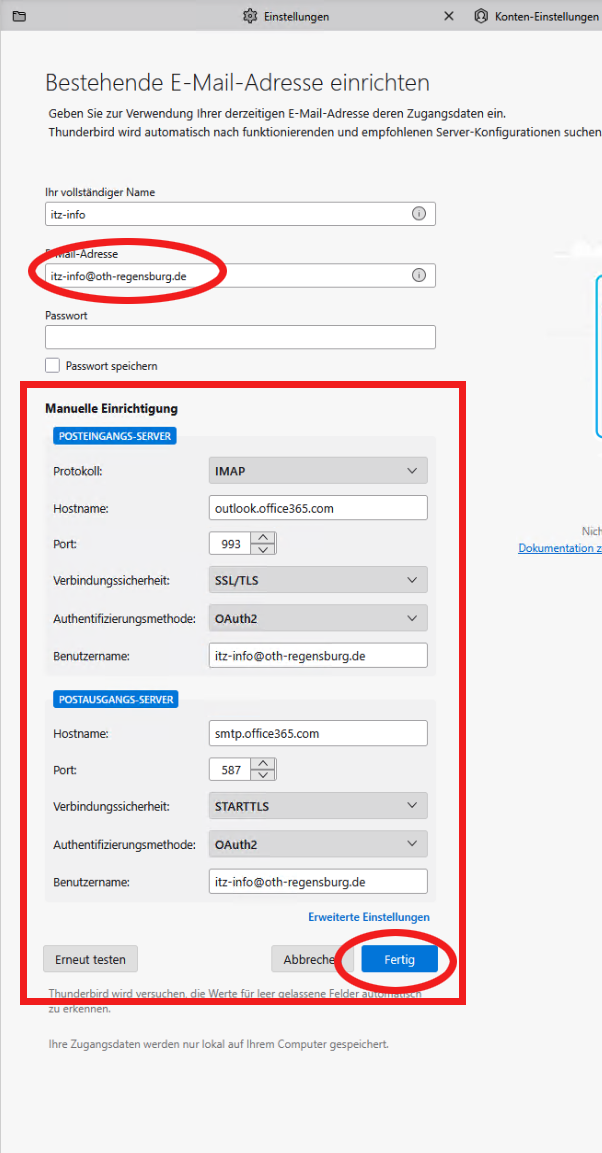Viewport: 602px width, 1153px height.
Task: Click the Erneut testen button
Action: coord(90,959)
